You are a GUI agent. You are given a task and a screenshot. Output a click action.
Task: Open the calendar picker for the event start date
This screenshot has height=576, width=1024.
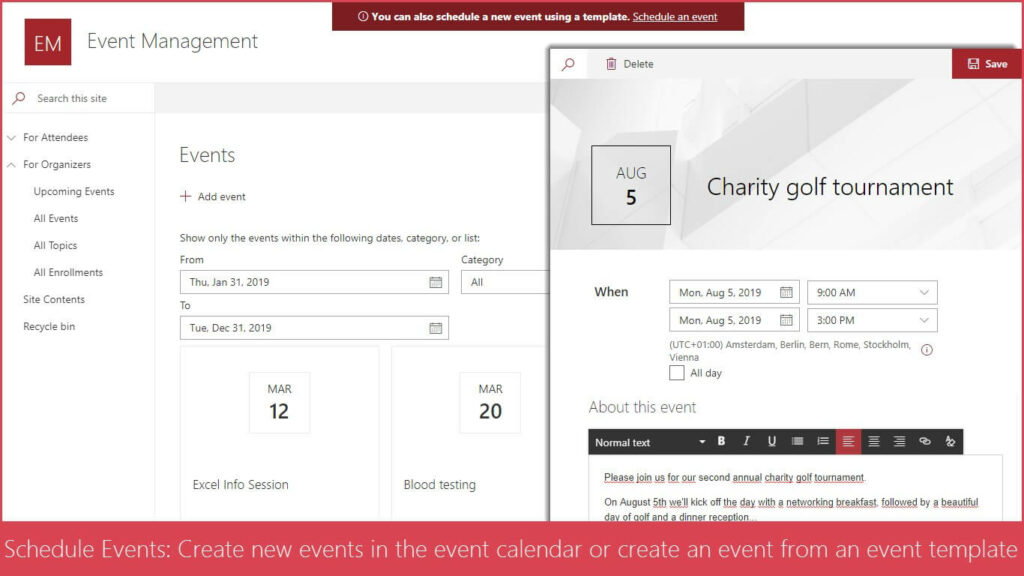[786, 293]
